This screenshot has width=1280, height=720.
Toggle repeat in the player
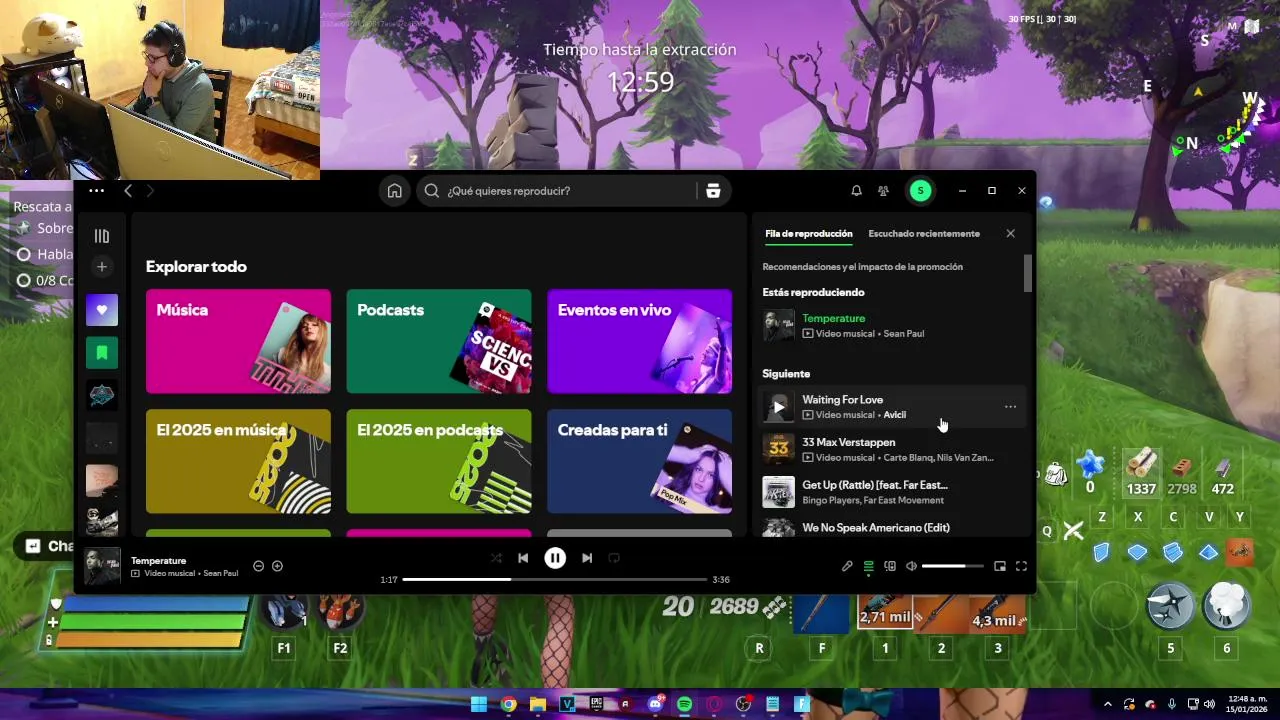coord(614,558)
